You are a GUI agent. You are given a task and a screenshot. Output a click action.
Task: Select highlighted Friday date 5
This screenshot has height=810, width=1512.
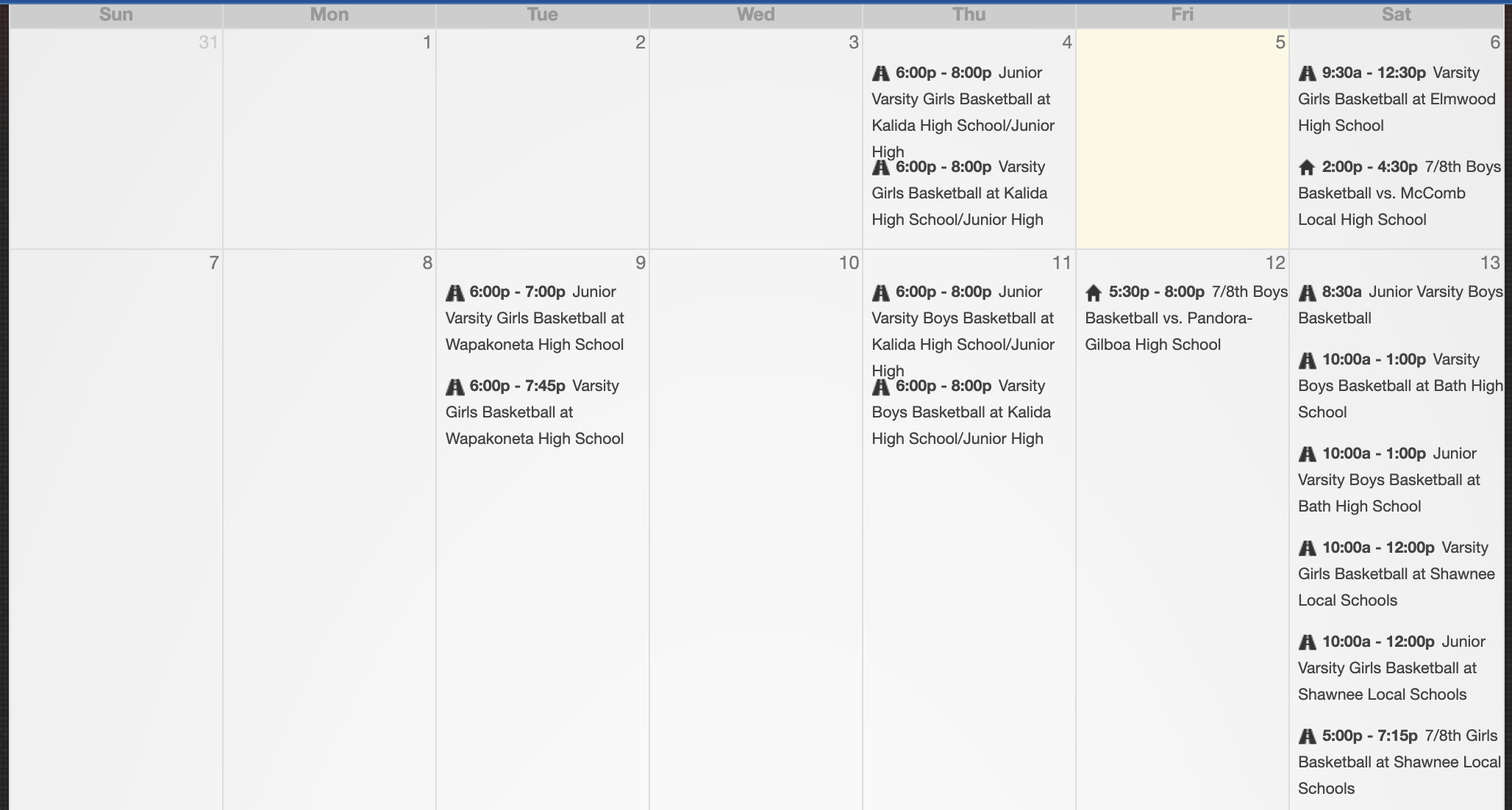[x=1280, y=43]
